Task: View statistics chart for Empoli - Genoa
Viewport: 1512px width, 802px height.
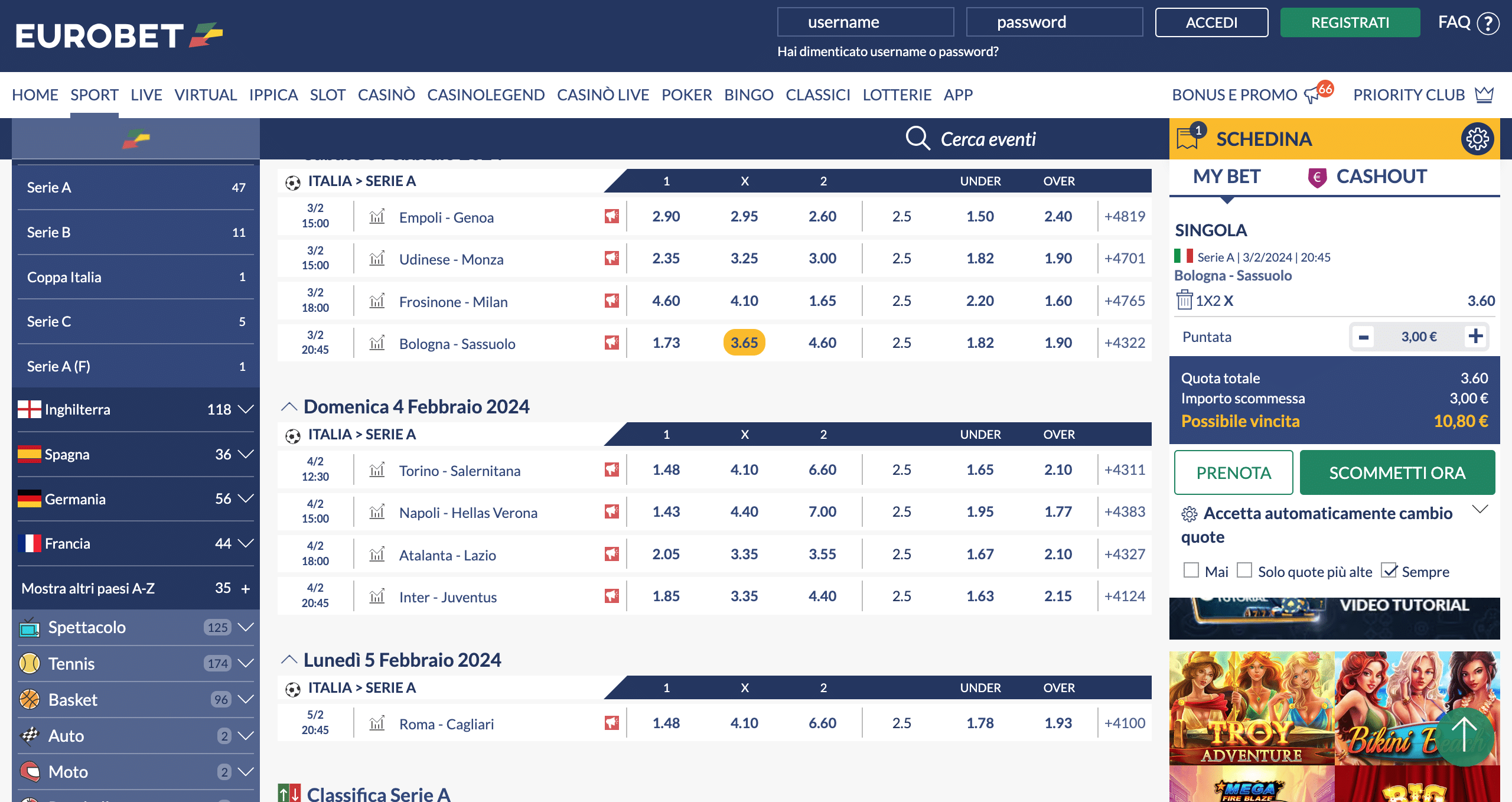Action: (376, 216)
